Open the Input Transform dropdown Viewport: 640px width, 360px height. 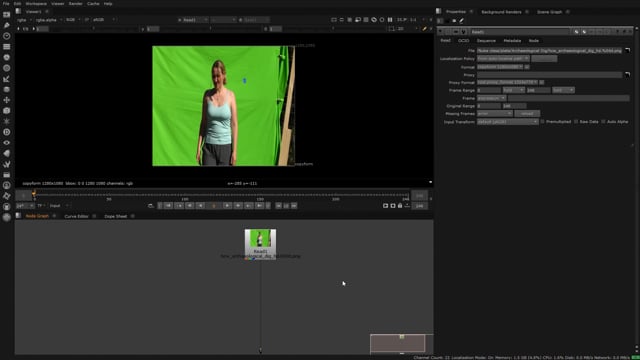click(x=508, y=122)
